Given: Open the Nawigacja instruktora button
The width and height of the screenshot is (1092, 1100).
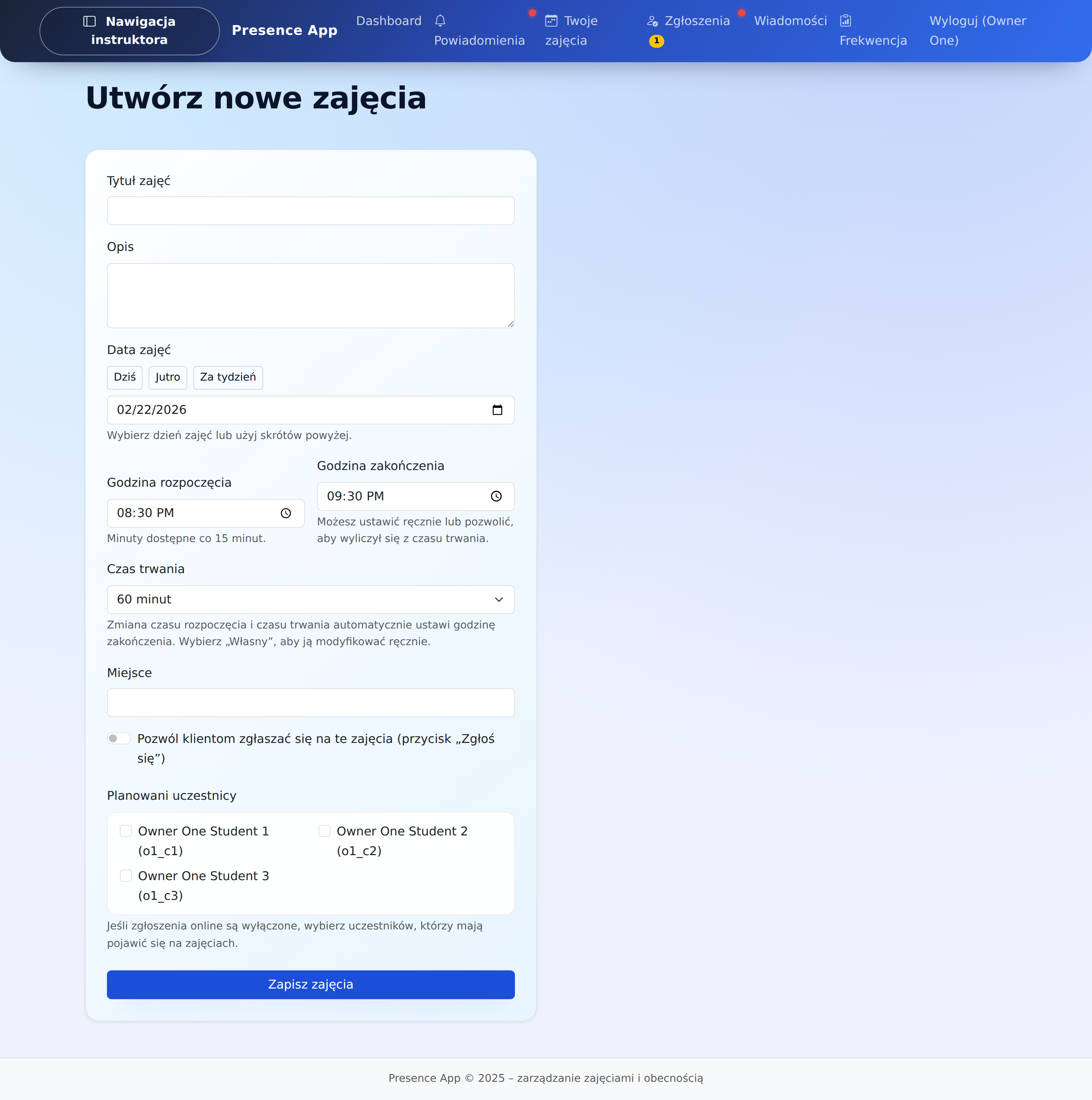Looking at the screenshot, I should 130,31.
